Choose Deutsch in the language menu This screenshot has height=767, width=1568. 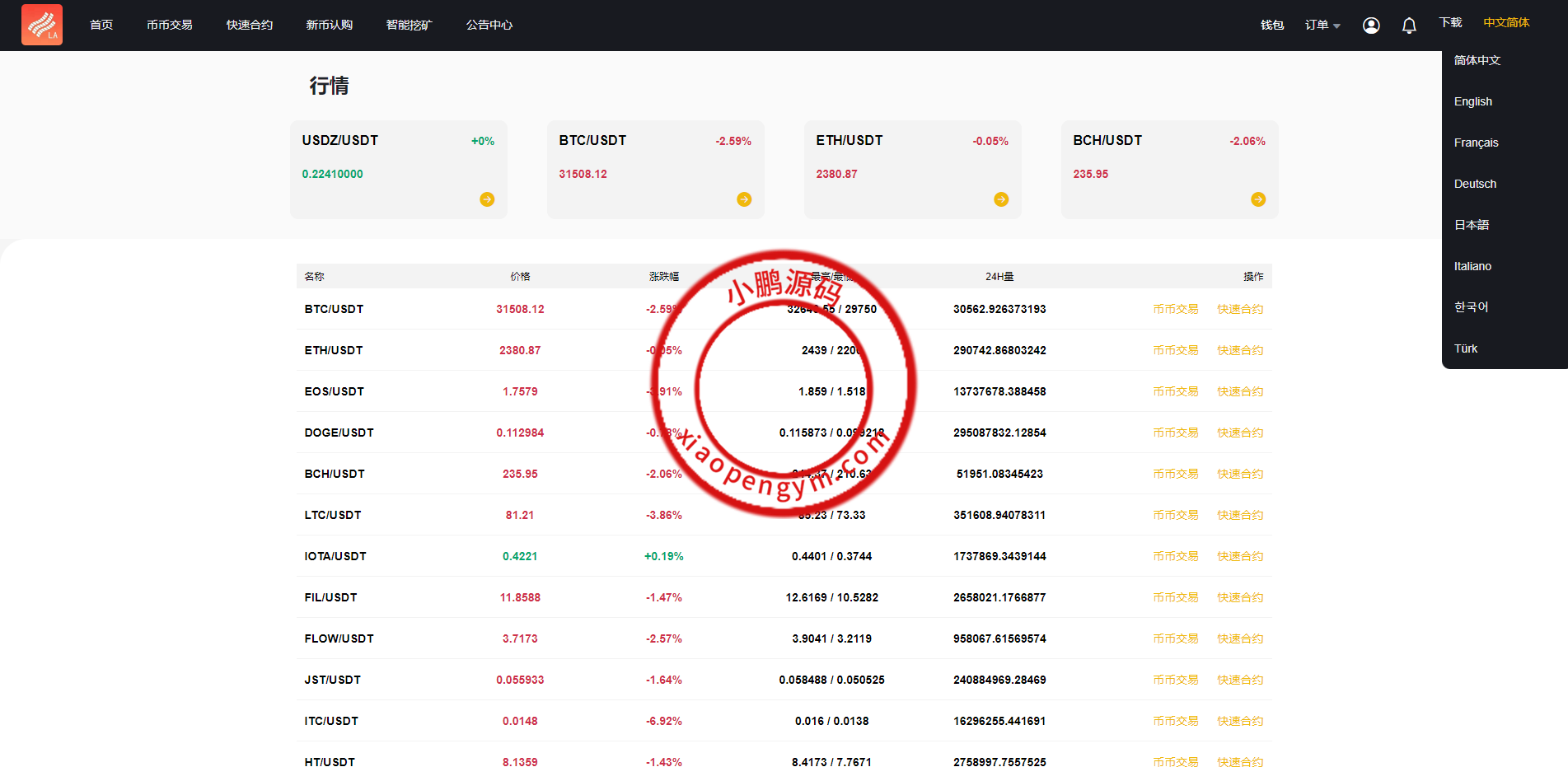pos(1475,184)
